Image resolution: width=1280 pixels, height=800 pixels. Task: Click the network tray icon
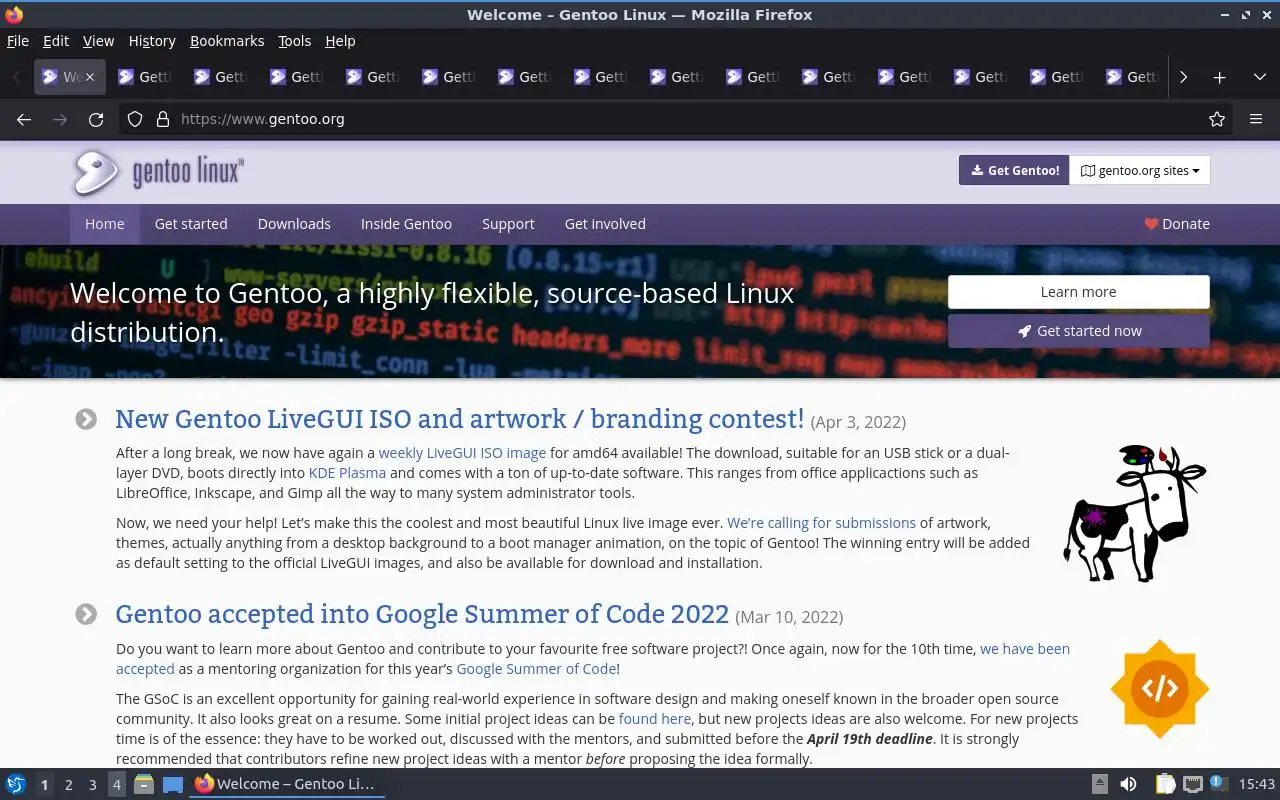(1192, 784)
